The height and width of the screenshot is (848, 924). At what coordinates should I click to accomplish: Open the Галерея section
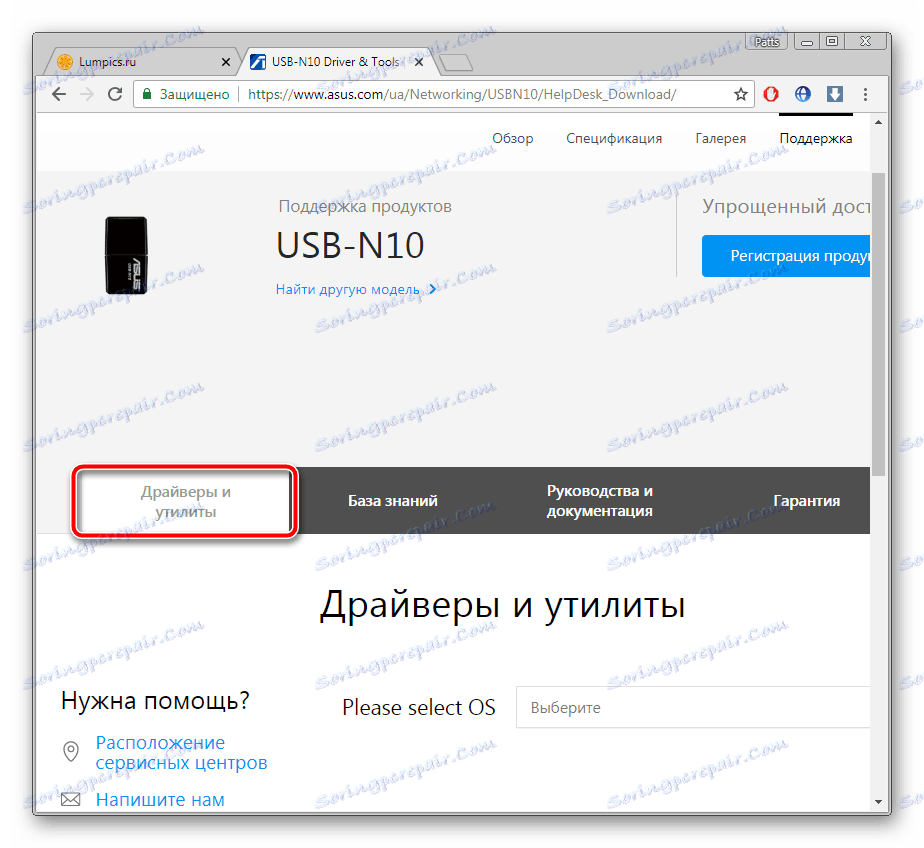pyautogui.click(x=721, y=138)
